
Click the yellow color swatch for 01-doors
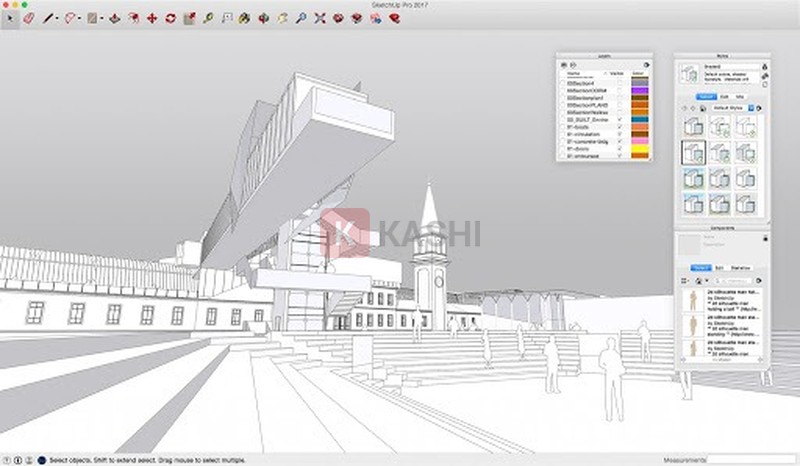pyautogui.click(x=639, y=149)
